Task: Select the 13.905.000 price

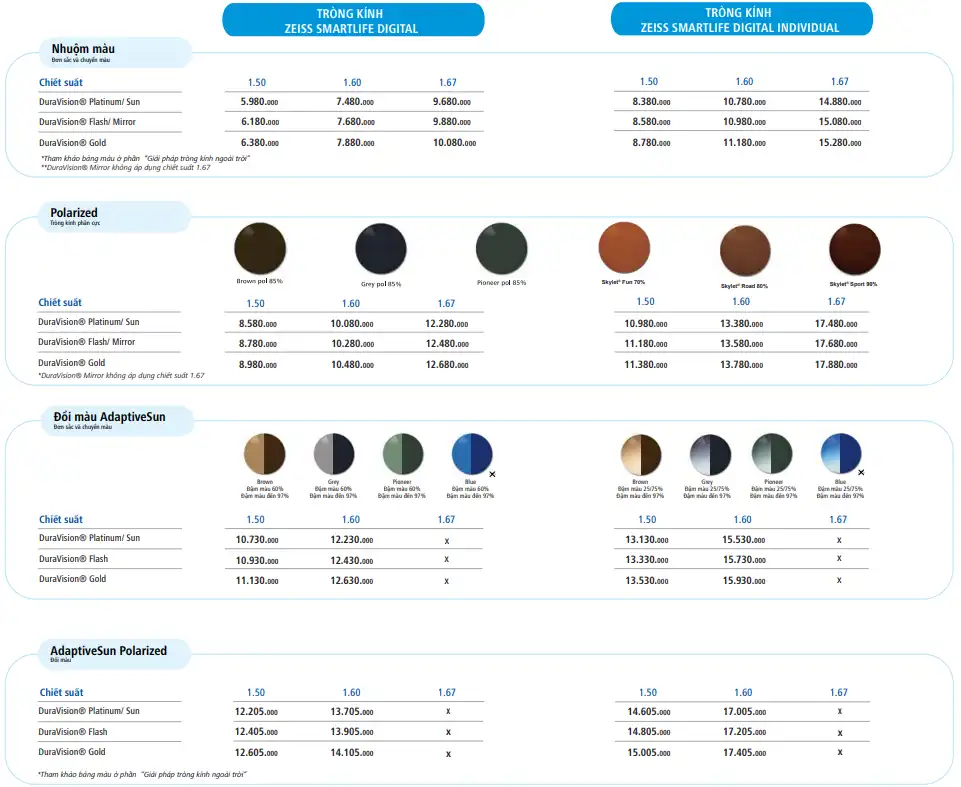Action: point(352,732)
